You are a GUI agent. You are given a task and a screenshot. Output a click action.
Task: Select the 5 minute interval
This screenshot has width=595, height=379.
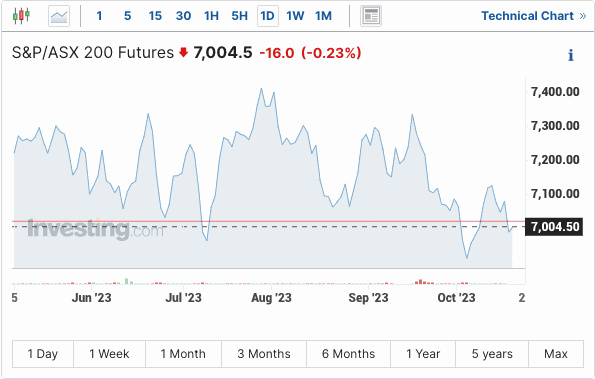click(x=128, y=16)
